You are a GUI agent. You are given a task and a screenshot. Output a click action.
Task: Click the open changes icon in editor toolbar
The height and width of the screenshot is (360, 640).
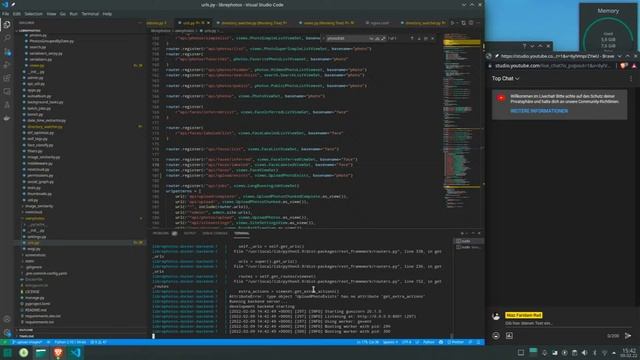point(463,23)
